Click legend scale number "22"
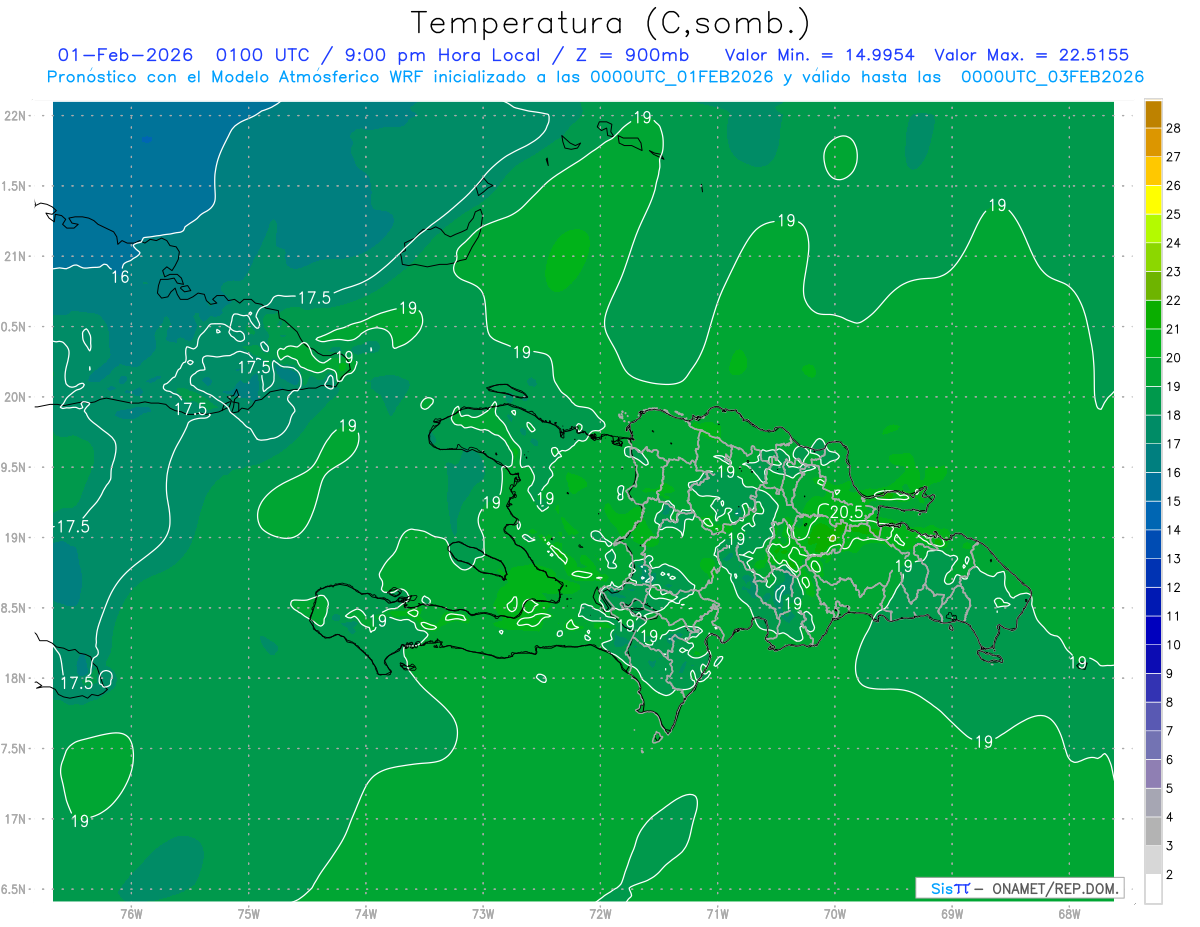1200x927 pixels. tap(1175, 300)
